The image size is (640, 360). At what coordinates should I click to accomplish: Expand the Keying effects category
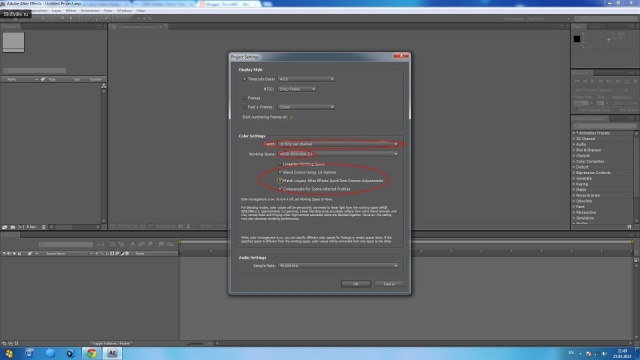point(573,184)
